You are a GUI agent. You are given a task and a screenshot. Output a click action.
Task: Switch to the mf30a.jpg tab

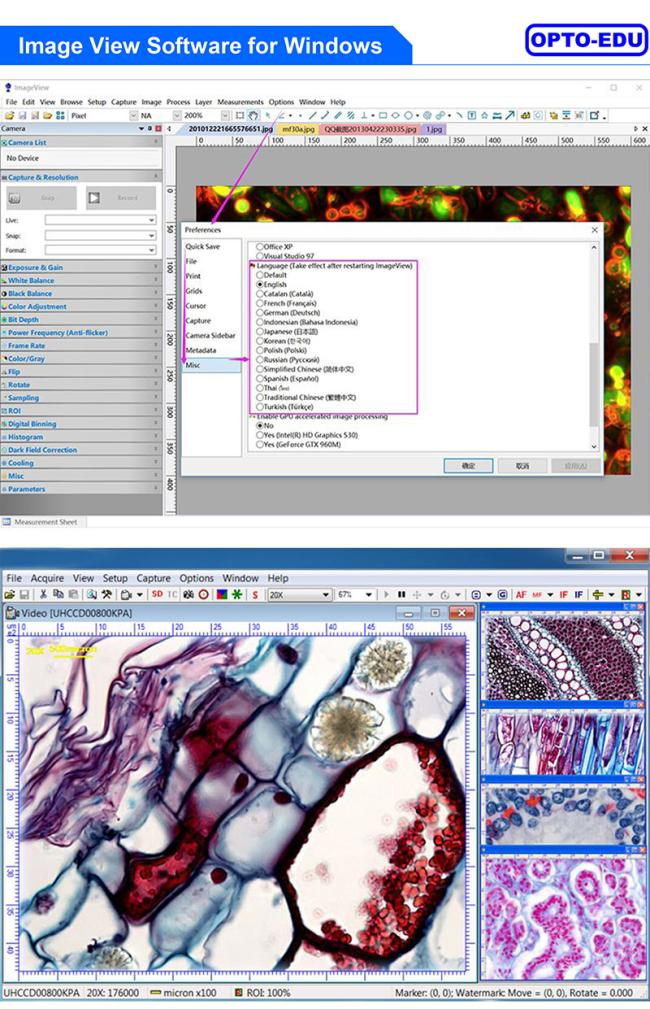297,129
